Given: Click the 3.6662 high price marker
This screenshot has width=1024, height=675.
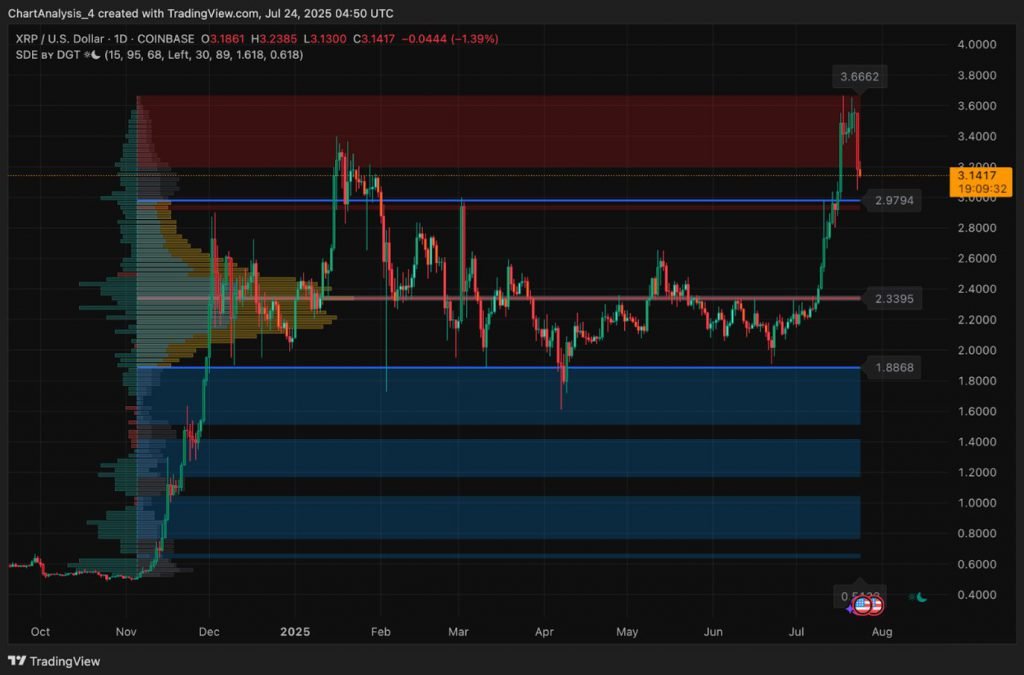Looking at the screenshot, I should tap(858, 75).
